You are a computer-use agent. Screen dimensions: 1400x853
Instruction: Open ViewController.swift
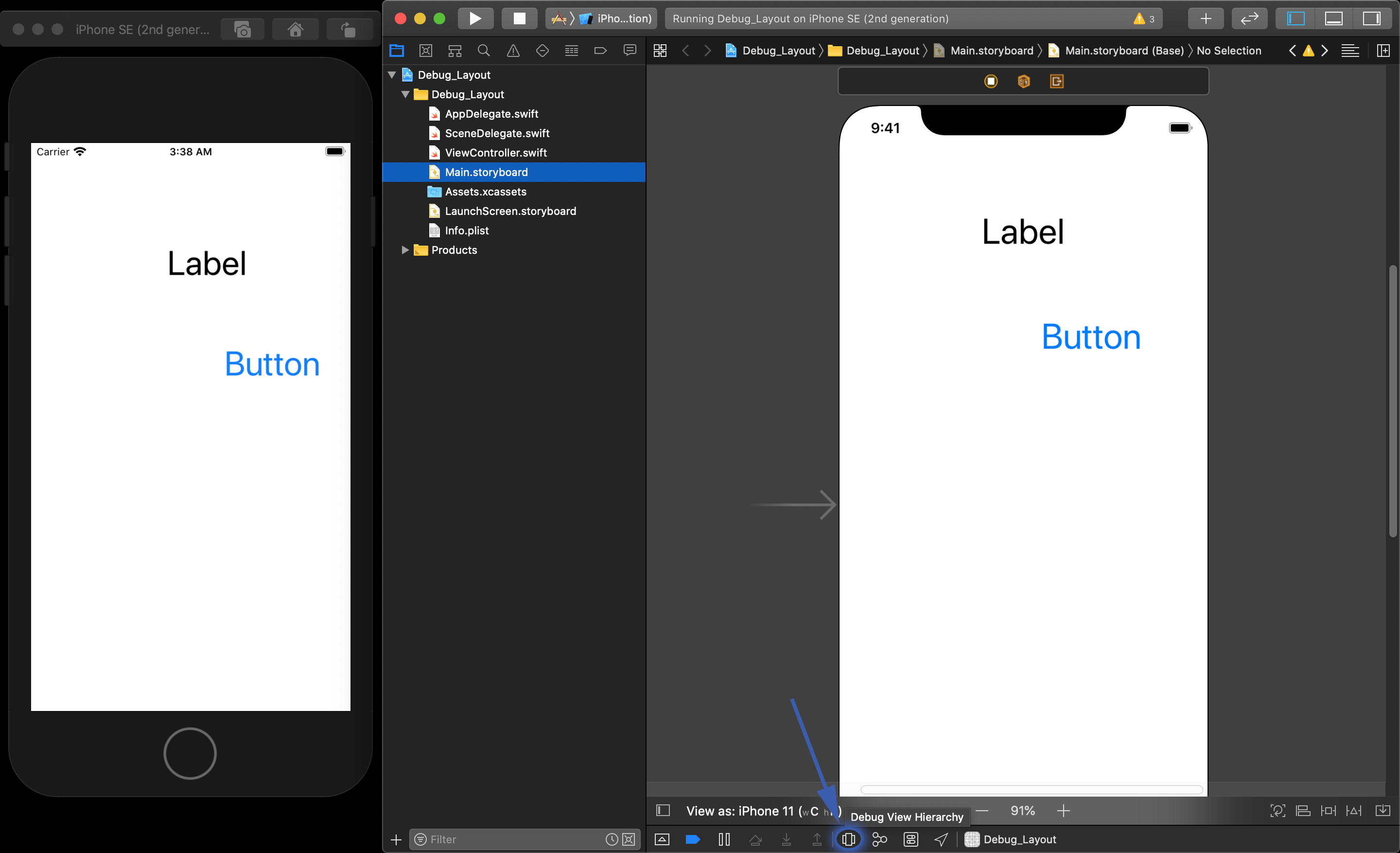tap(514, 152)
